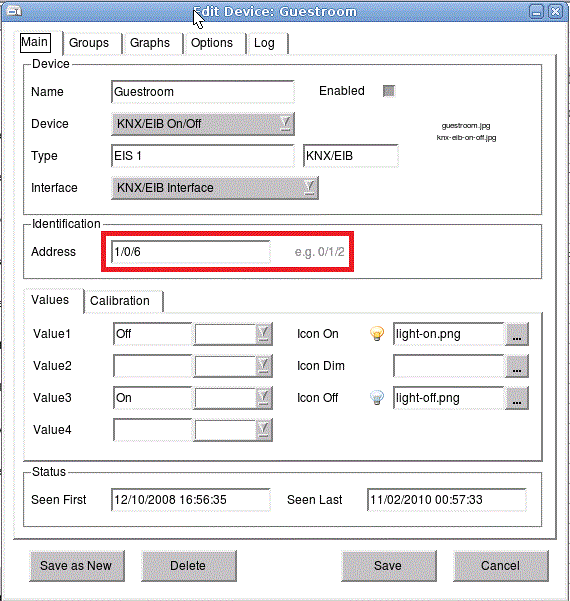Click the Save as New button
570x601 pixels.
click(x=76, y=566)
